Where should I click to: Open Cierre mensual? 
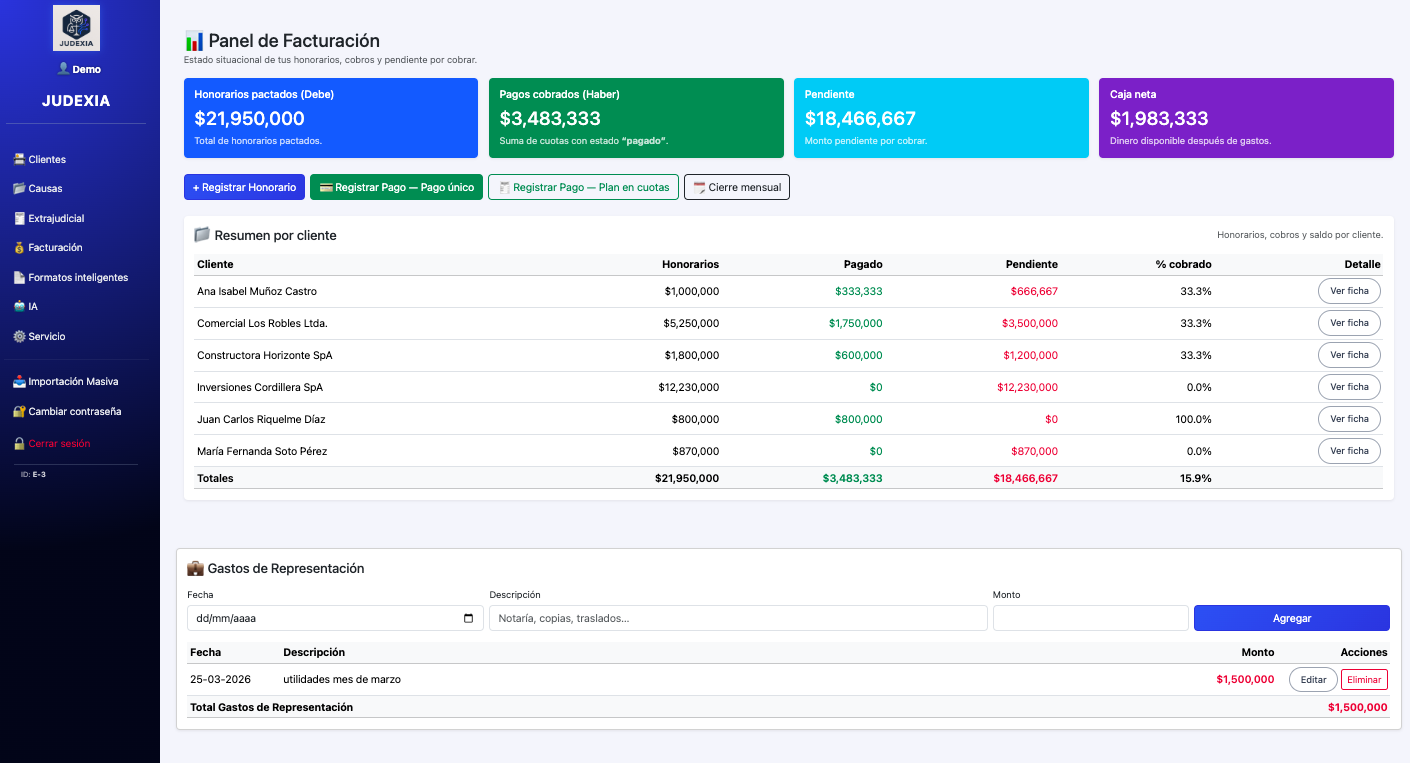click(736, 187)
